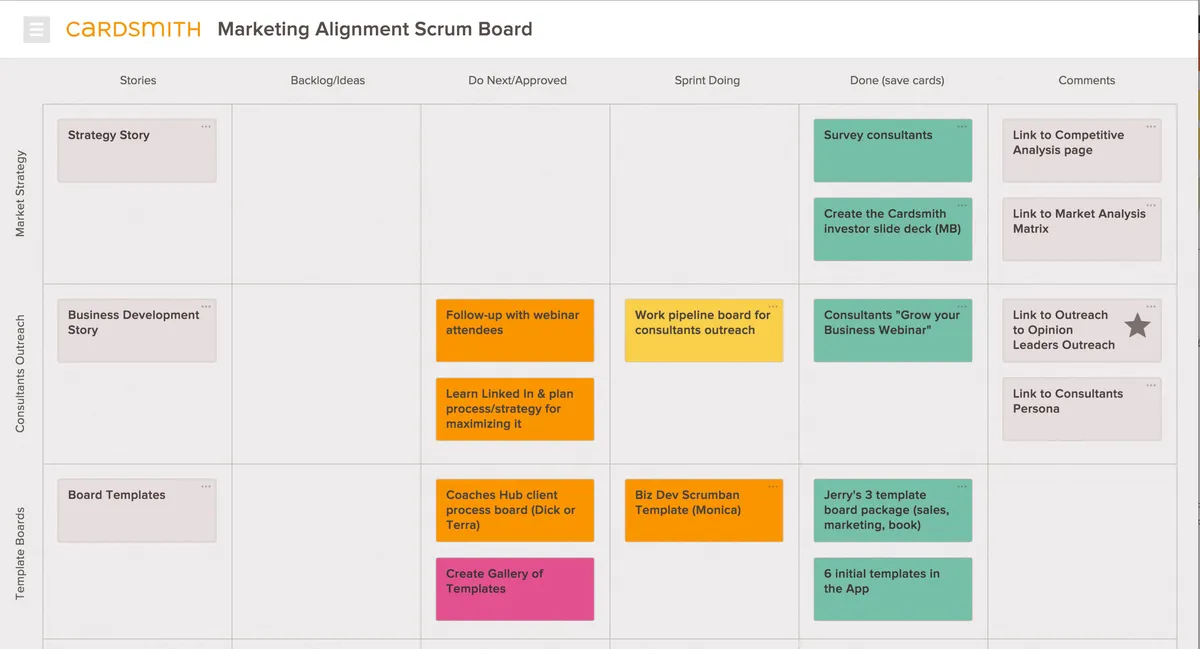The height and width of the screenshot is (649, 1200).
Task: Open ellipsis menu on Consultants Persona card
Action: 1151,385
